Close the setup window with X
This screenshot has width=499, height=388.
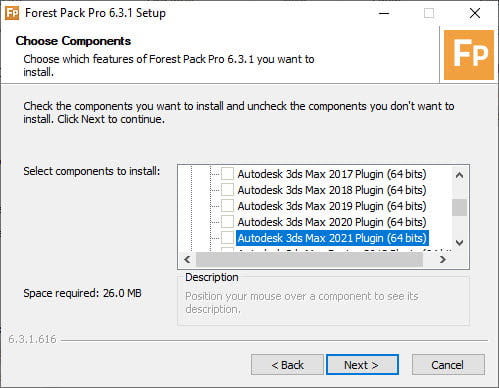coord(475,13)
